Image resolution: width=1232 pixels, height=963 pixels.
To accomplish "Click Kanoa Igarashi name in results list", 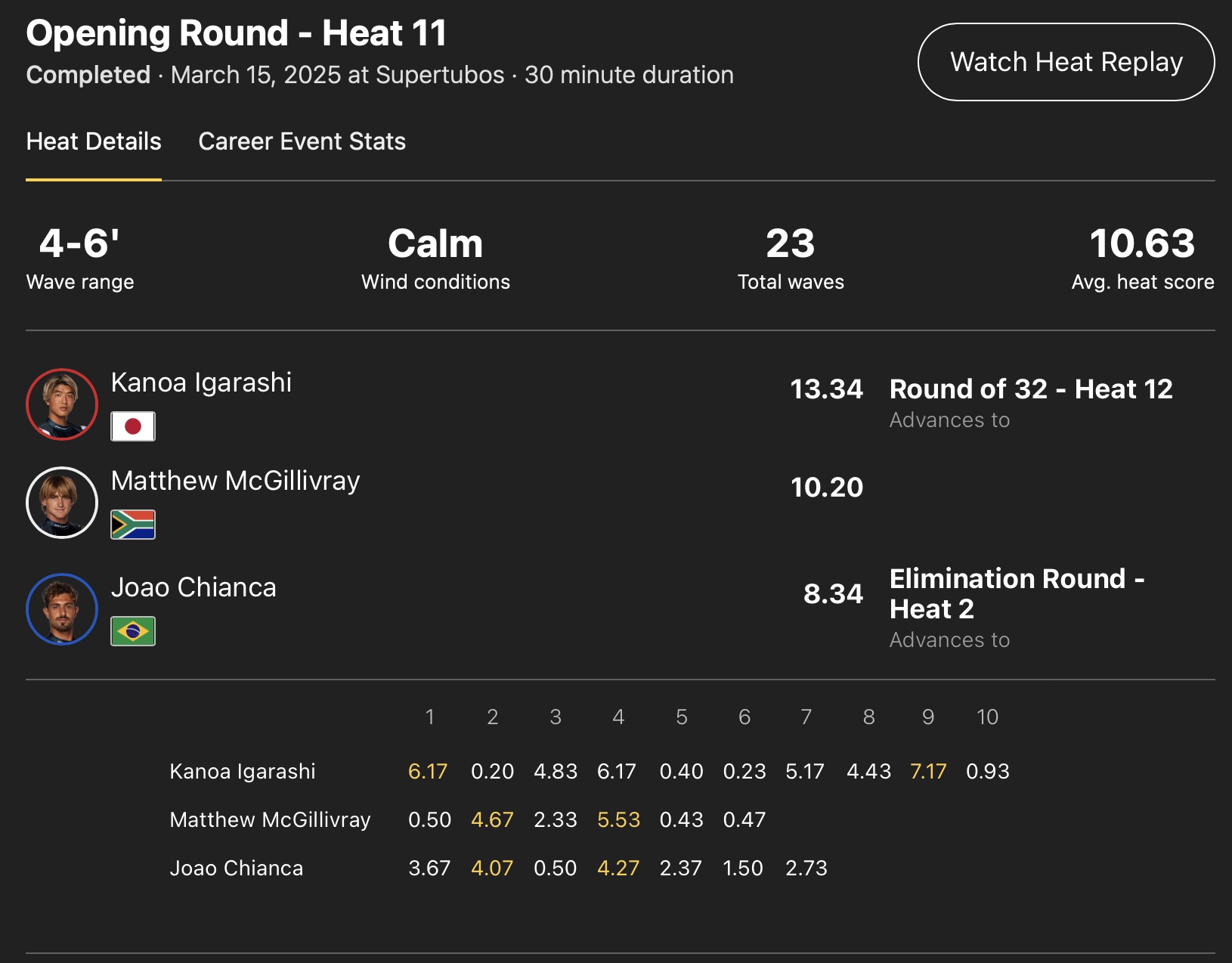I will [201, 382].
